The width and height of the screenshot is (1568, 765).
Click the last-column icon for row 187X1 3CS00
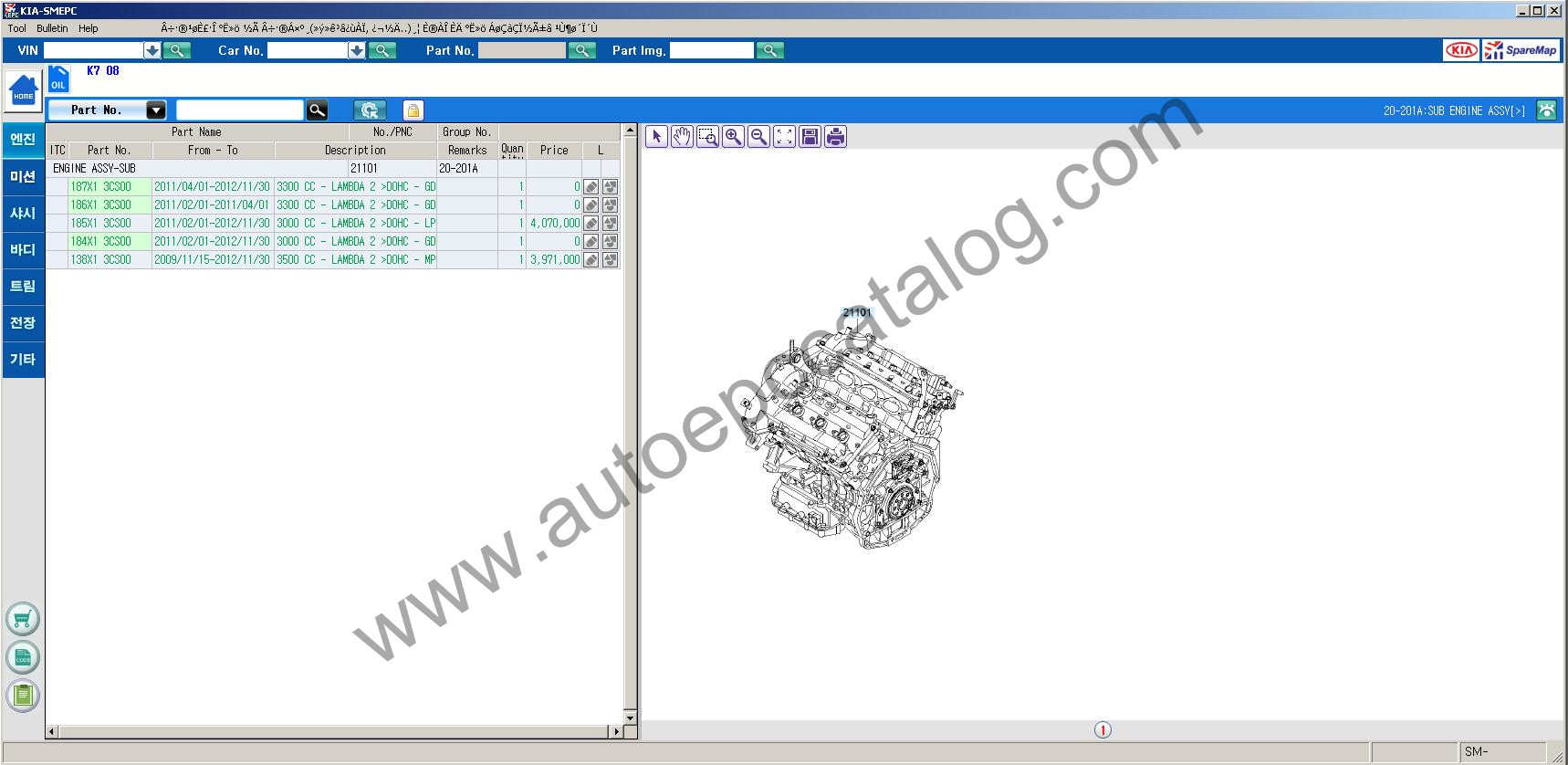(611, 187)
